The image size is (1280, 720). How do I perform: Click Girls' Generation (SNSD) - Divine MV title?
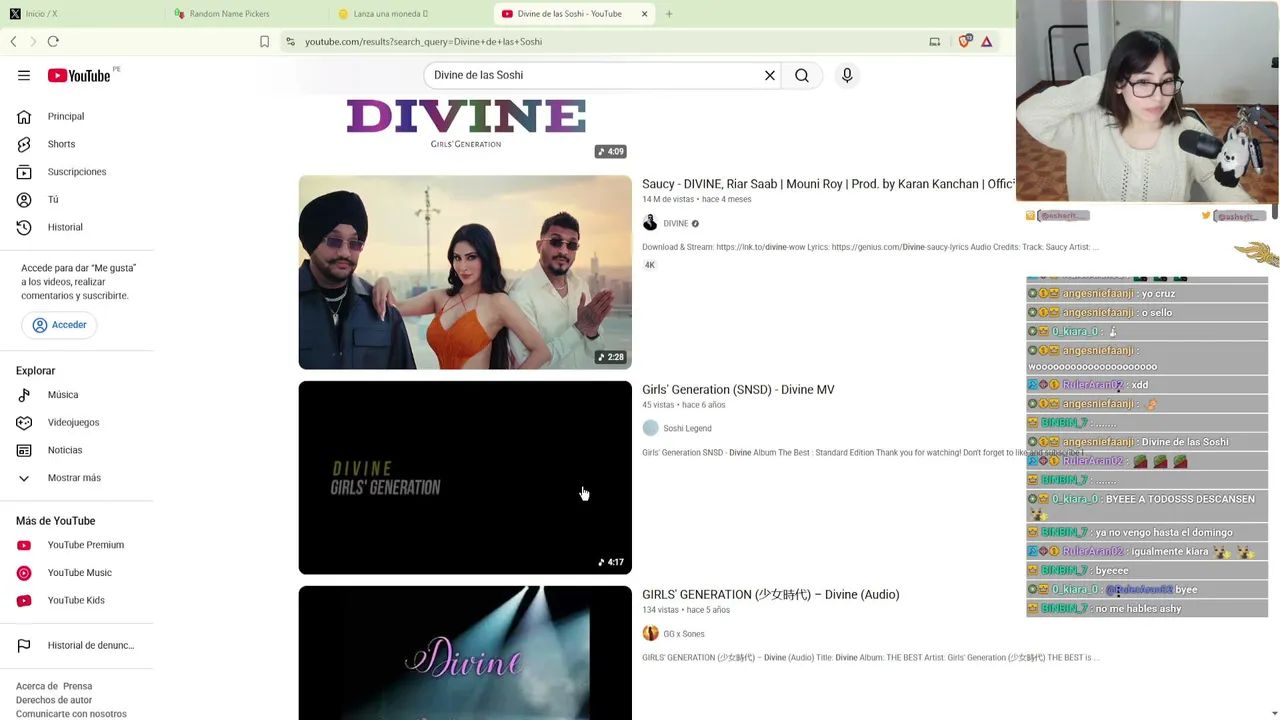(x=738, y=390)
